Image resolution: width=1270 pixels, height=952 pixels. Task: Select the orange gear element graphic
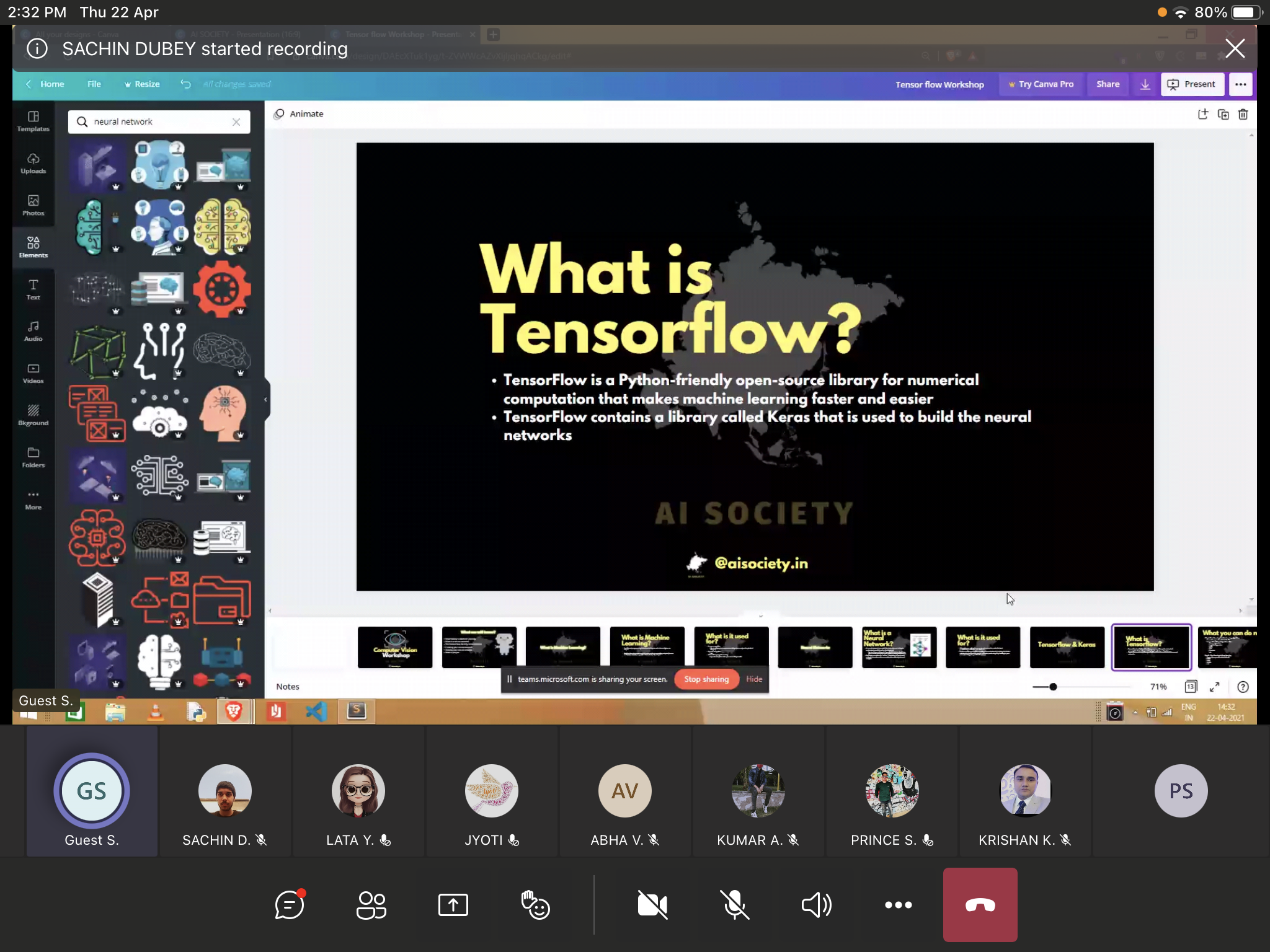221,289
